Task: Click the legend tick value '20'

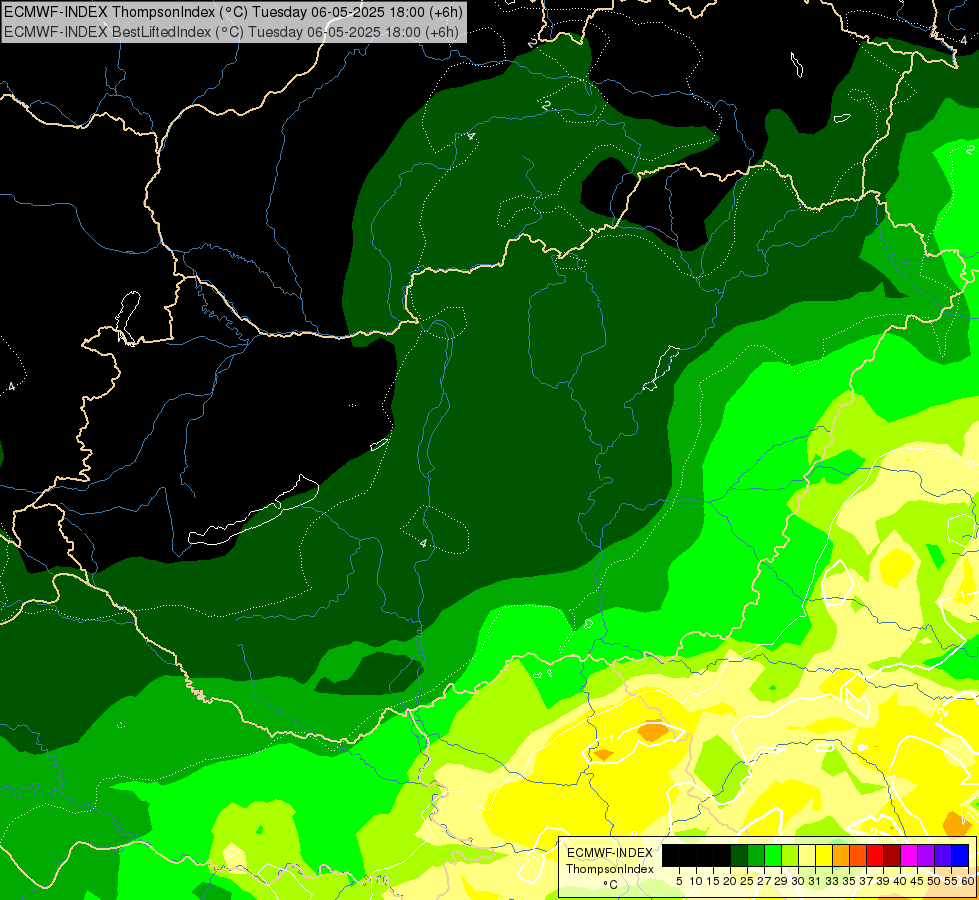Action: (x=730, y=881)
